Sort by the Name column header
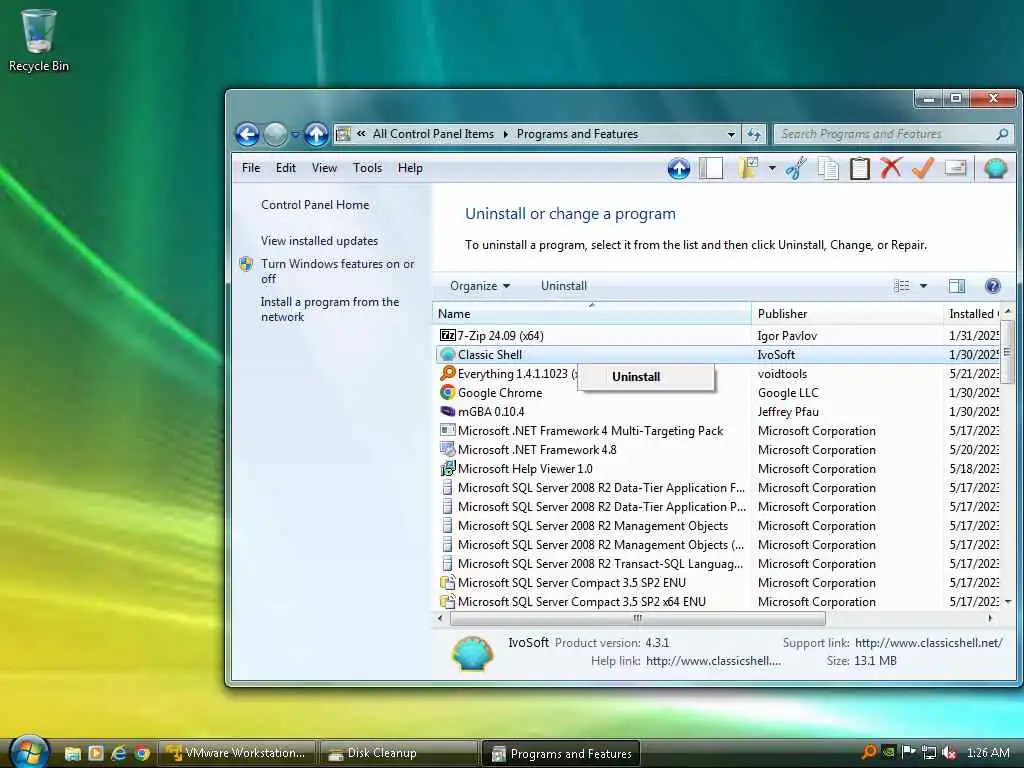Screen dimensions: 1024x768 coord(592,314)
